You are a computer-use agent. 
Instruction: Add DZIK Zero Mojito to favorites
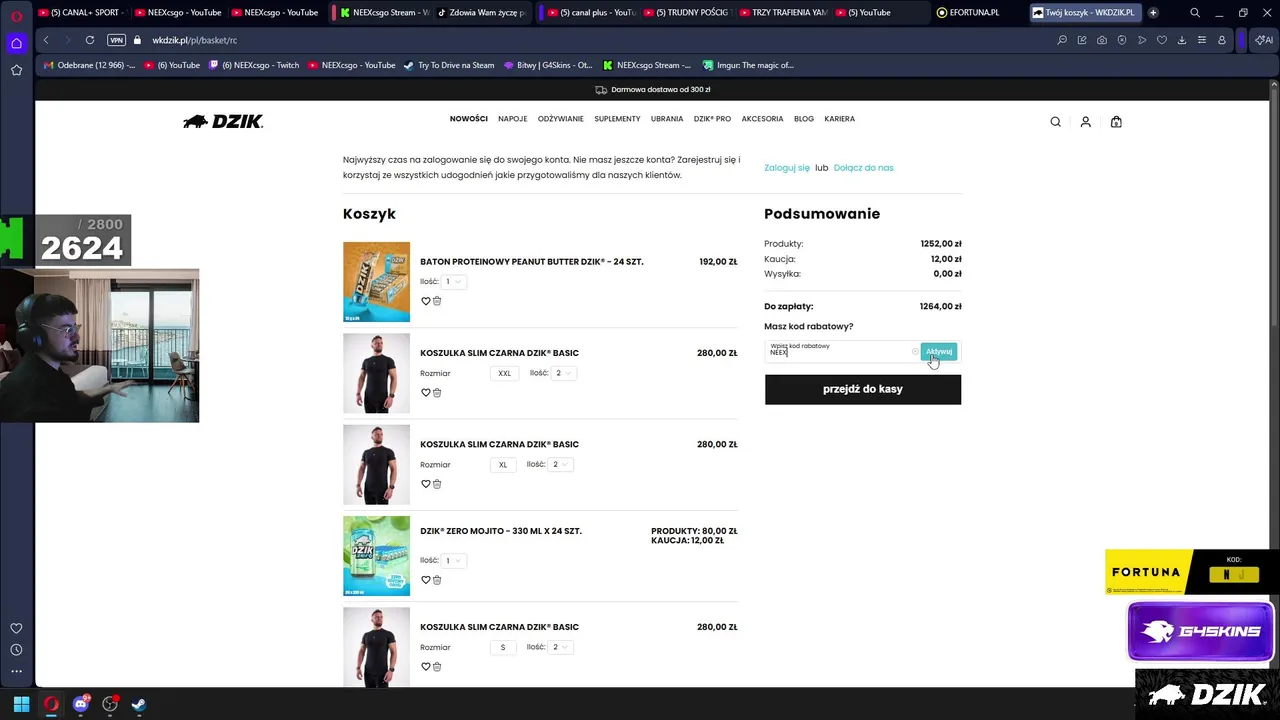425,580
